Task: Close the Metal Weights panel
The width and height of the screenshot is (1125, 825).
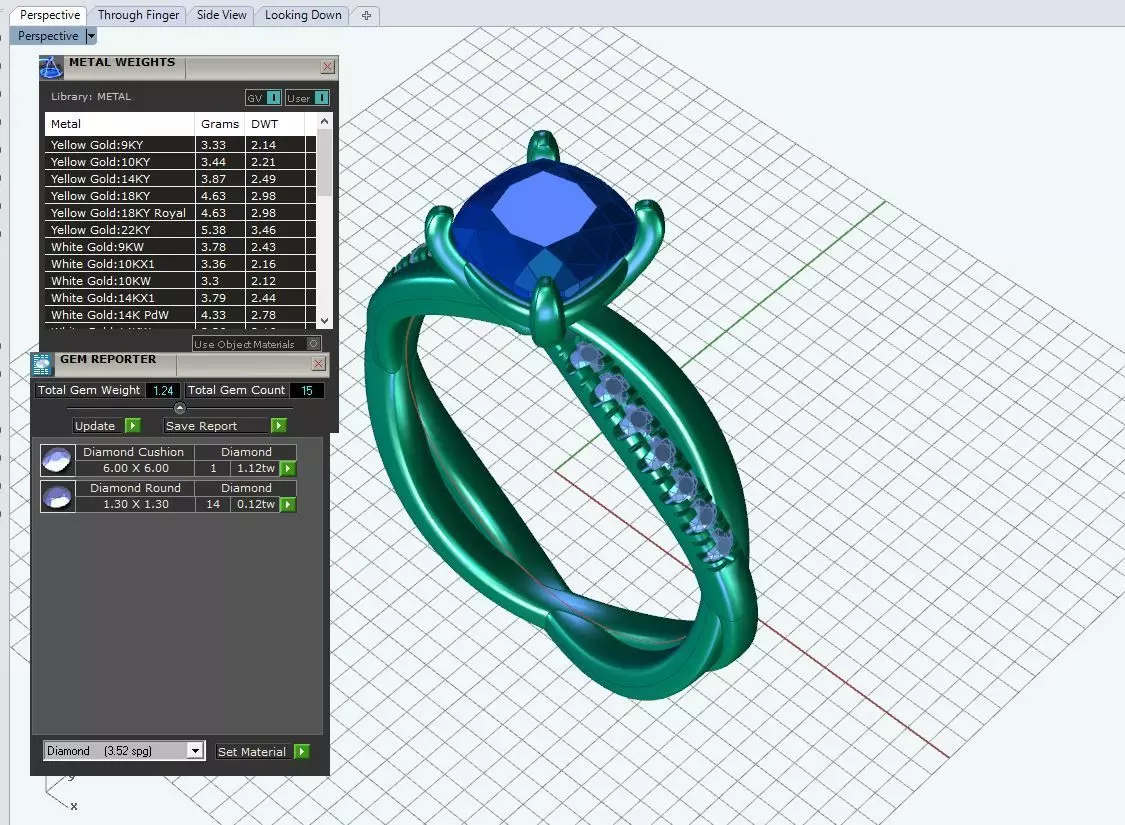Action: 327,67
